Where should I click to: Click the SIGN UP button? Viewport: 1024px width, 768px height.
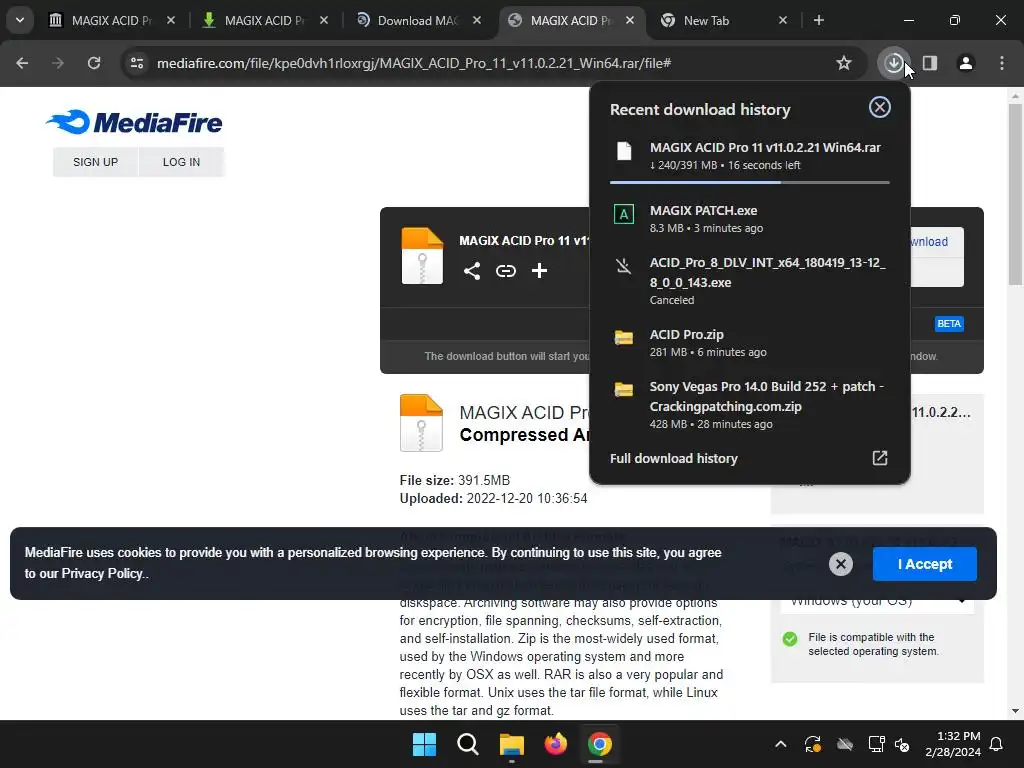click(95, 162)
